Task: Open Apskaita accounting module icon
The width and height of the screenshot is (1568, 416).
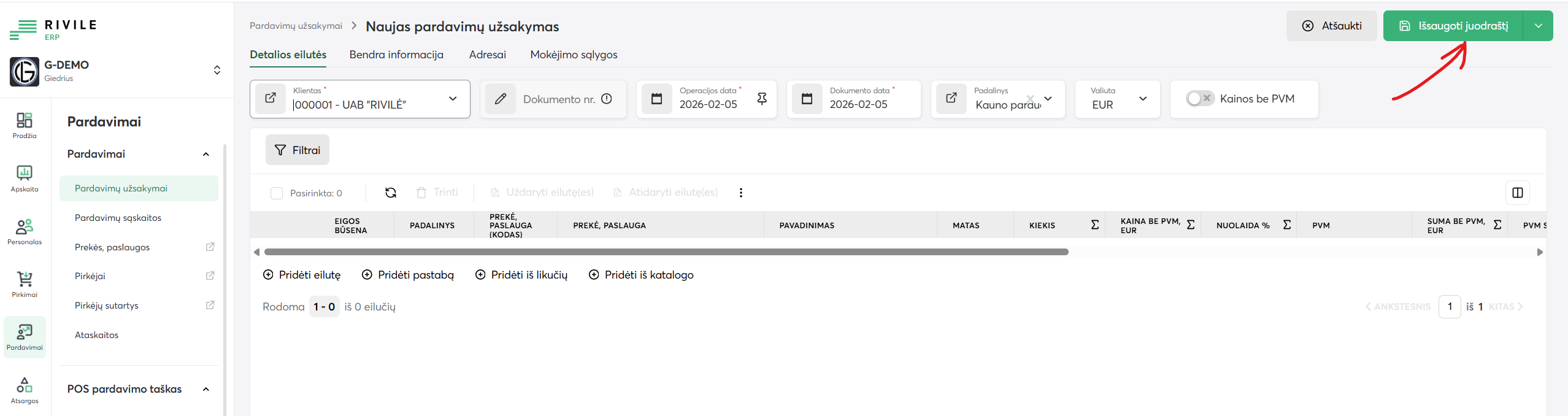Action: (25, 178)
